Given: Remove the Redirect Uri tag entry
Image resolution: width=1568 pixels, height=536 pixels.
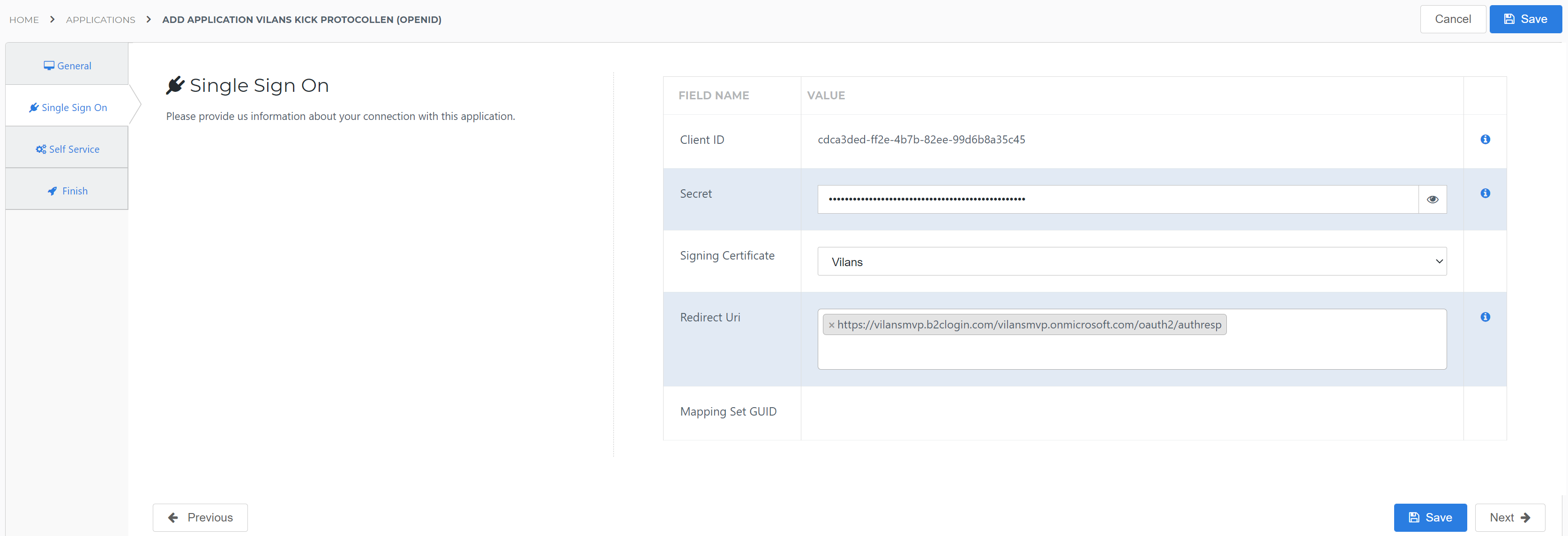Looking at the screenshot, I should pos(830,325).
